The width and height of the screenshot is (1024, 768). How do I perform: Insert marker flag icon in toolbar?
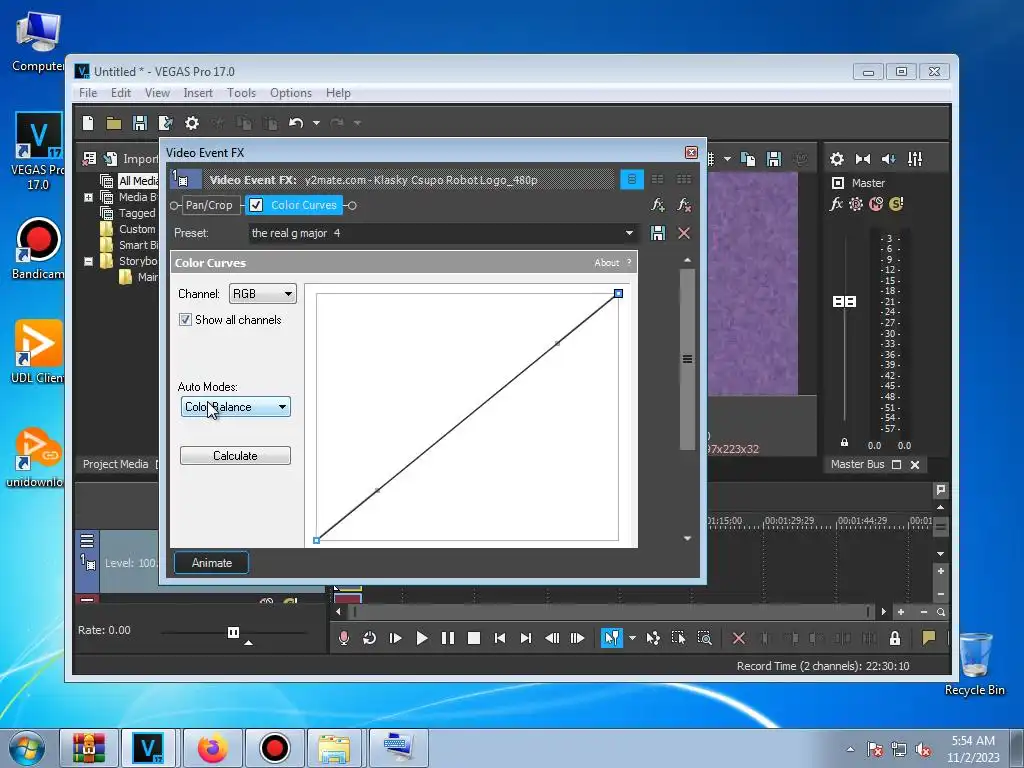(928, 637)
